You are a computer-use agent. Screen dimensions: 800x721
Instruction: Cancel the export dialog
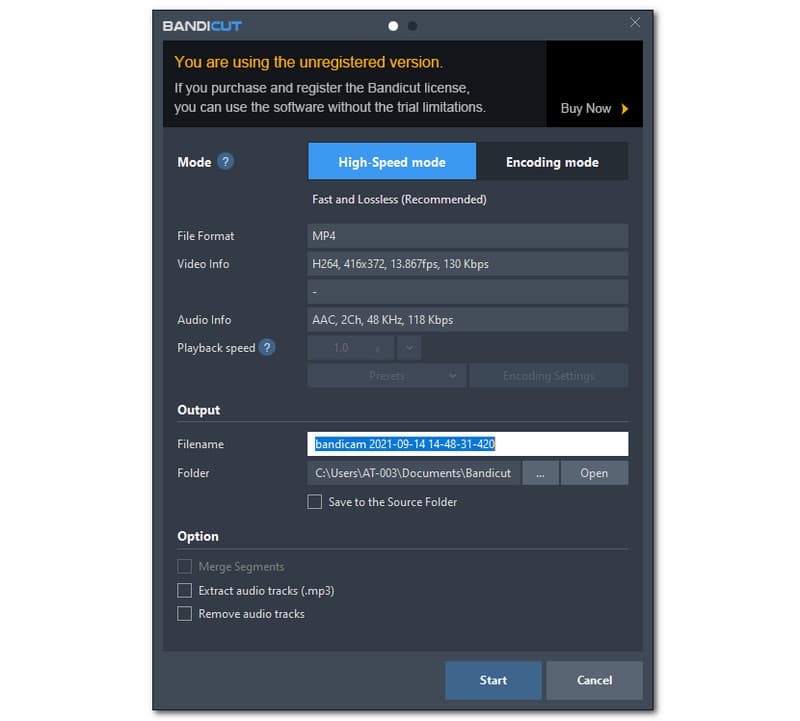(x=594, y=680)
